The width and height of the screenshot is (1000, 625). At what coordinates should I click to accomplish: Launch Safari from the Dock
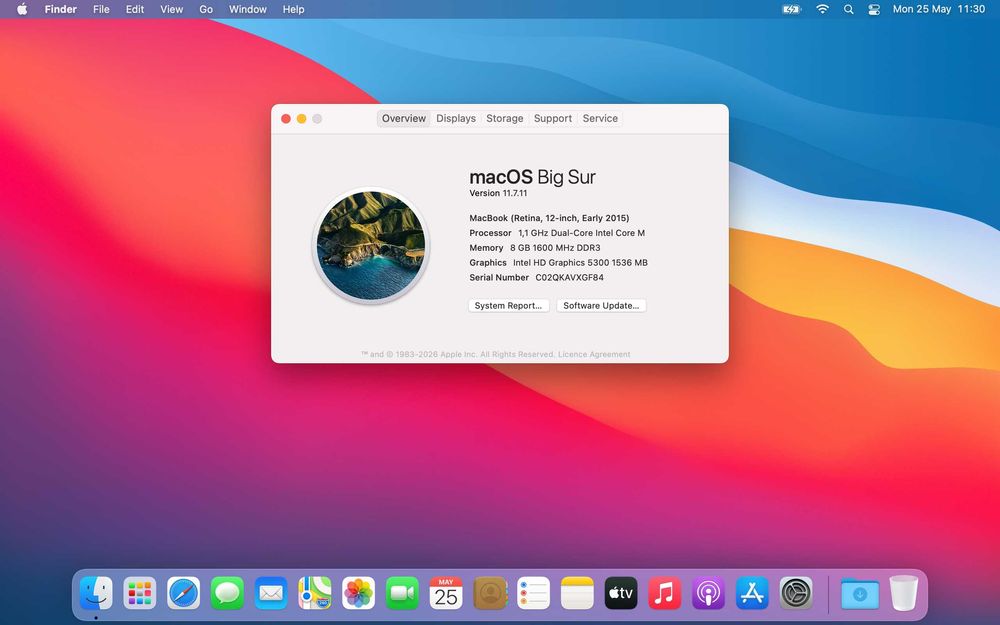[184, 593]
